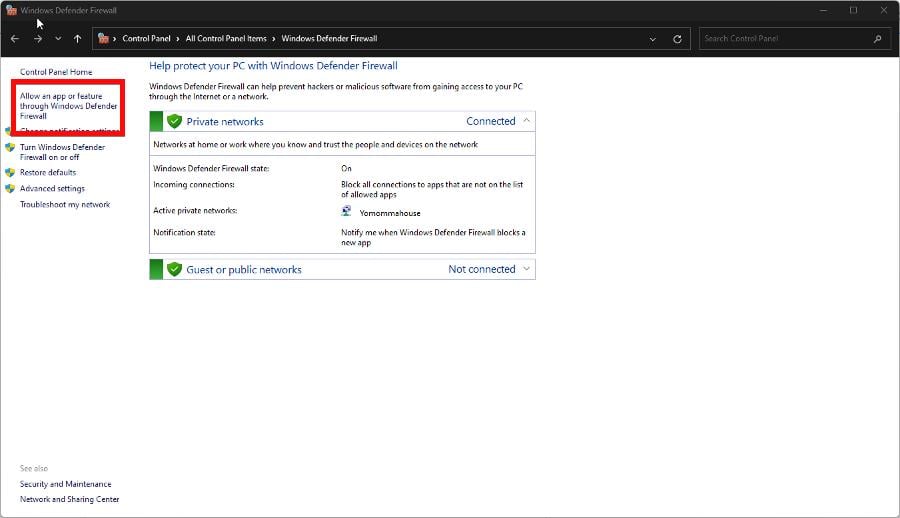The width and height of the screenshot is (900, 518).
Task: Click the Notification state label
Action: [x=184, y=233]
